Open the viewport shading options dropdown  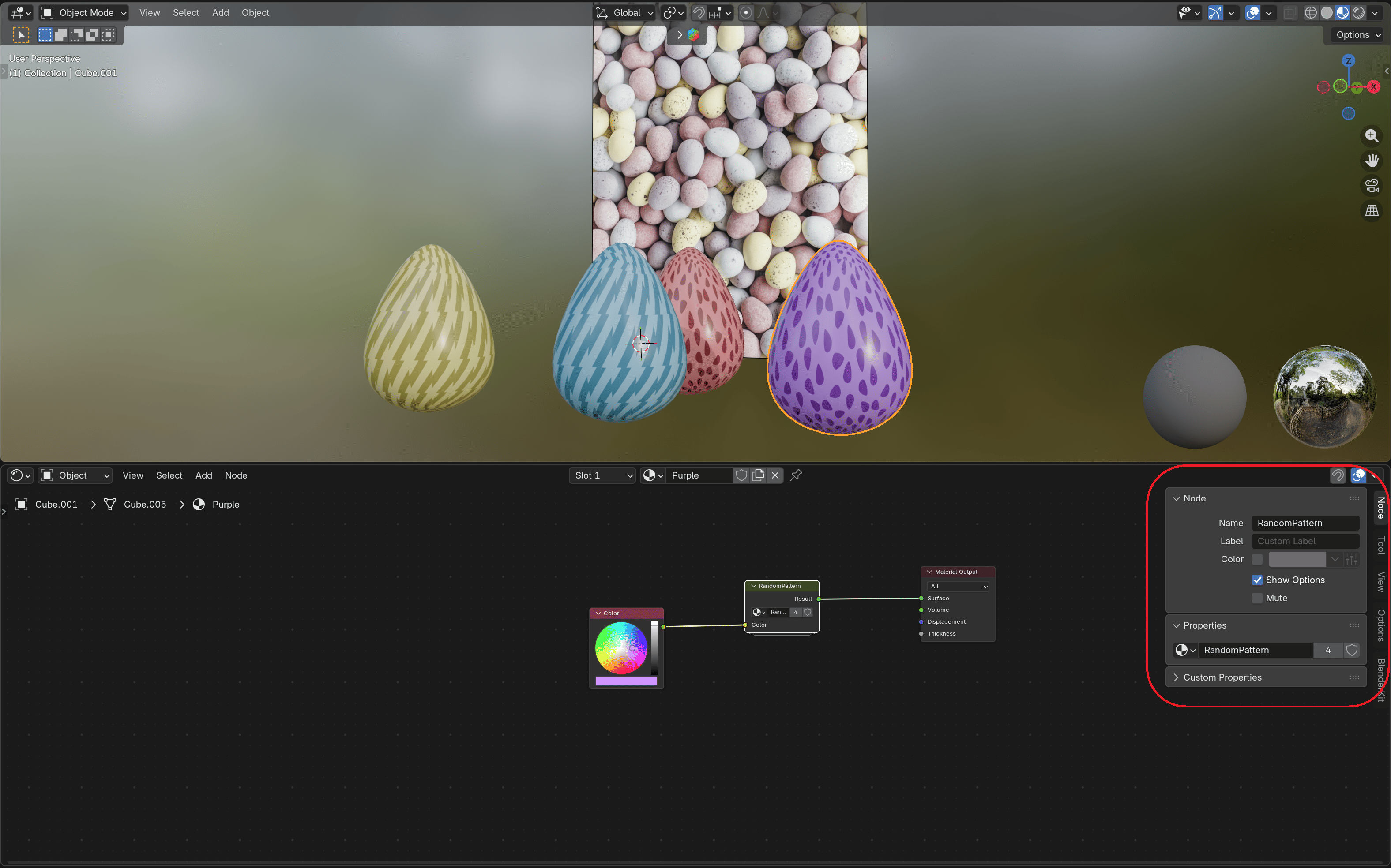(x=1375, y=13)
